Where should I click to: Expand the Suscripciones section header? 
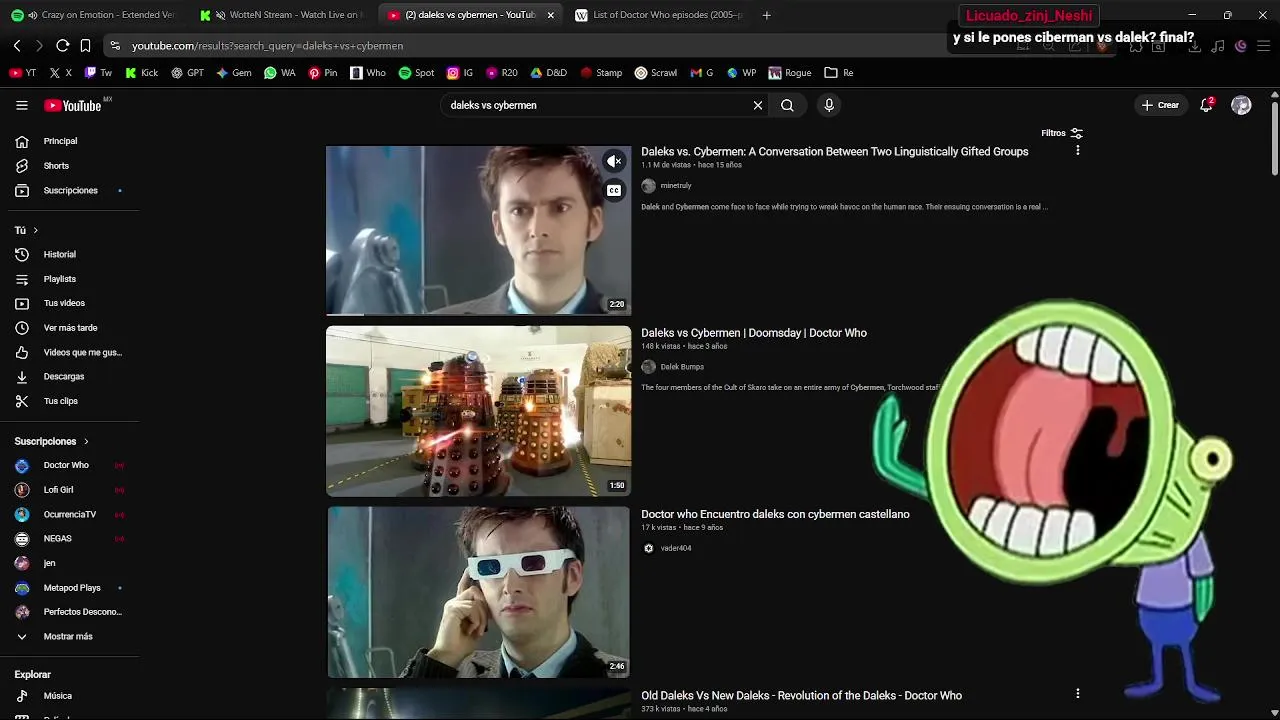click(x=52, y=441)
